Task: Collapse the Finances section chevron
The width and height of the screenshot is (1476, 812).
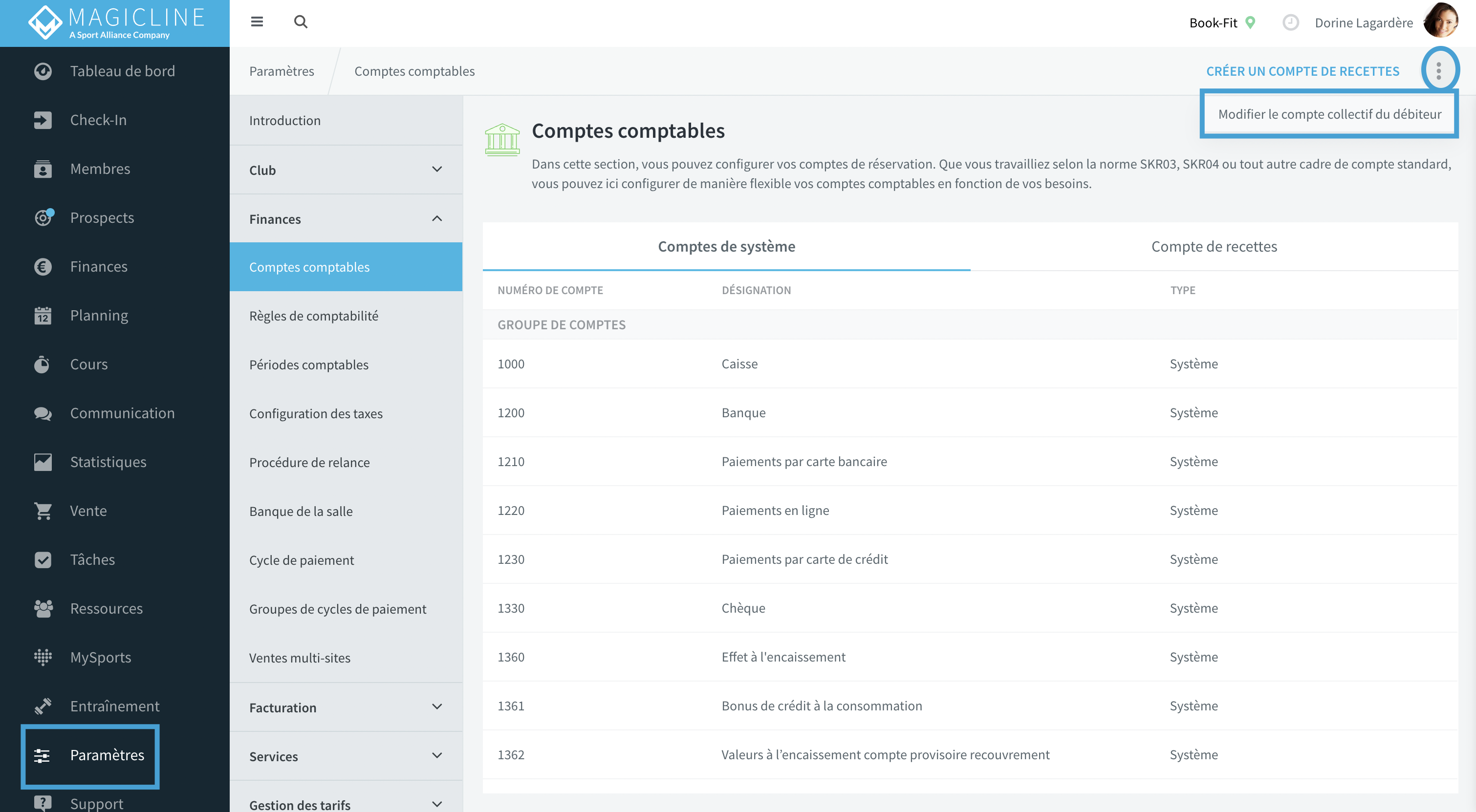Action: click(x=436, y=219)
